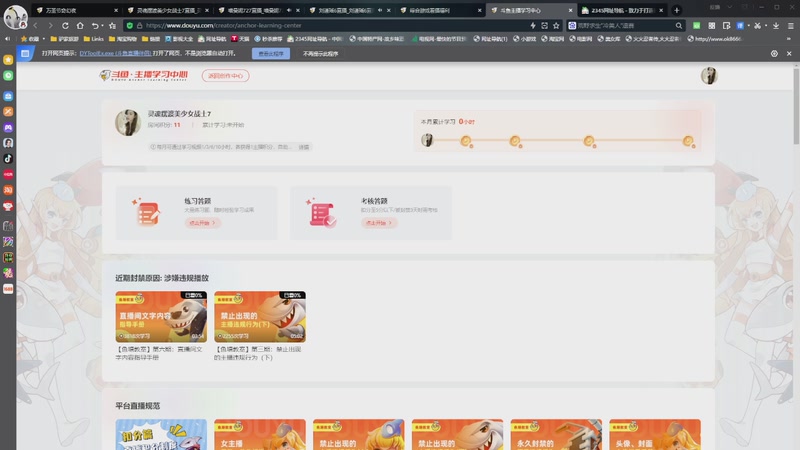Click the blue button on the notification bar
800x450 pixels.
point(271,54)
